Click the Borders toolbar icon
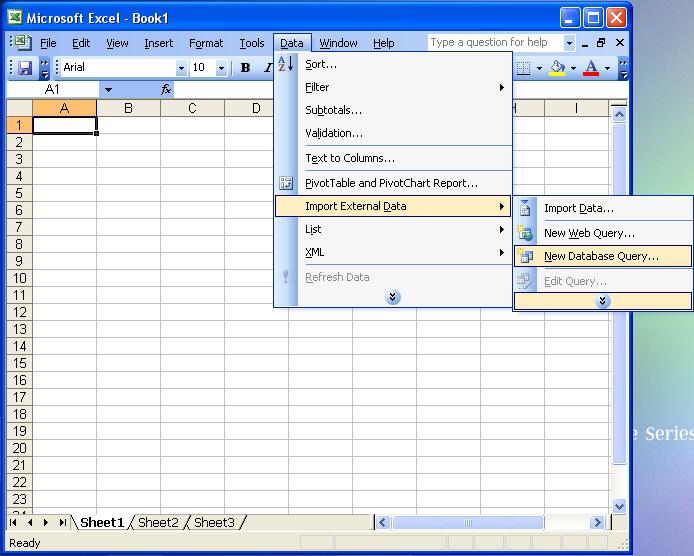694x556 pixels. [x=524, y=68]
